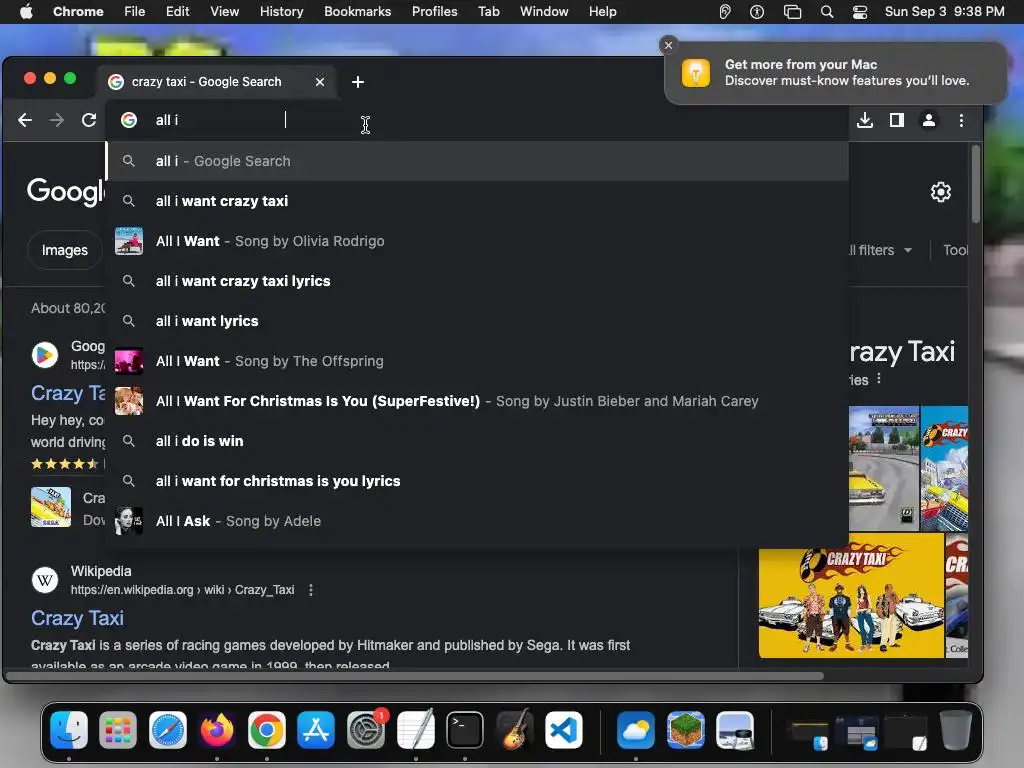
Task: Open more options on Crazy Taxi knowledge panel
Action: (879, 379)
